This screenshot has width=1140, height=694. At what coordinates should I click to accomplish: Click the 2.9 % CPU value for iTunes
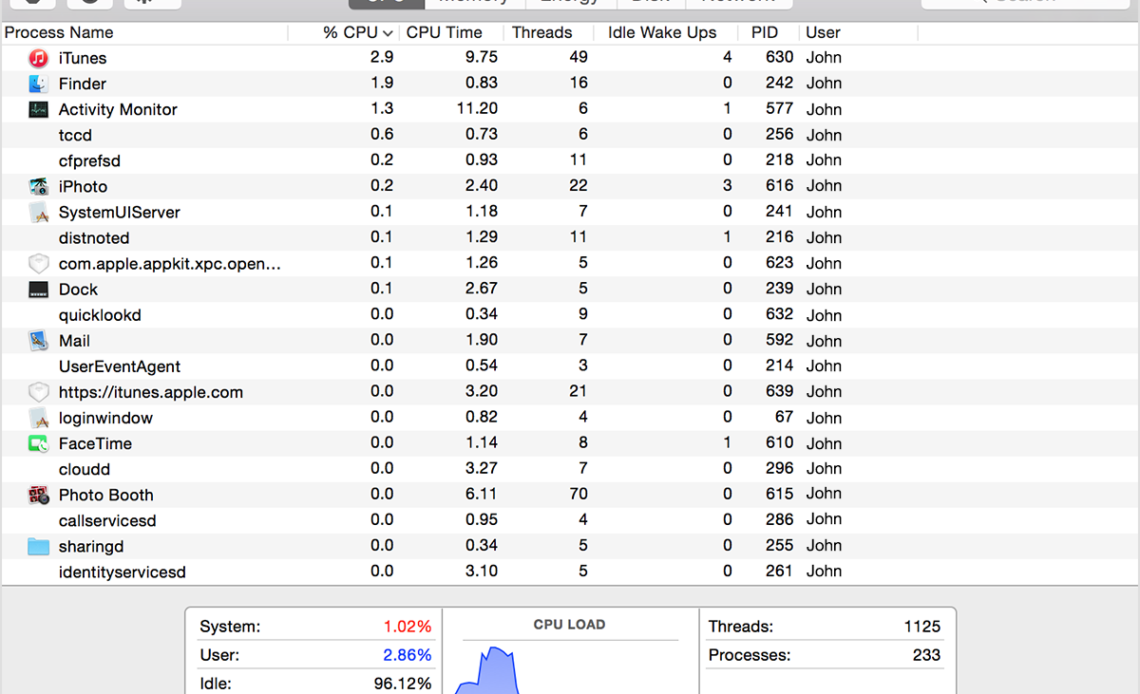pos(382,57)
